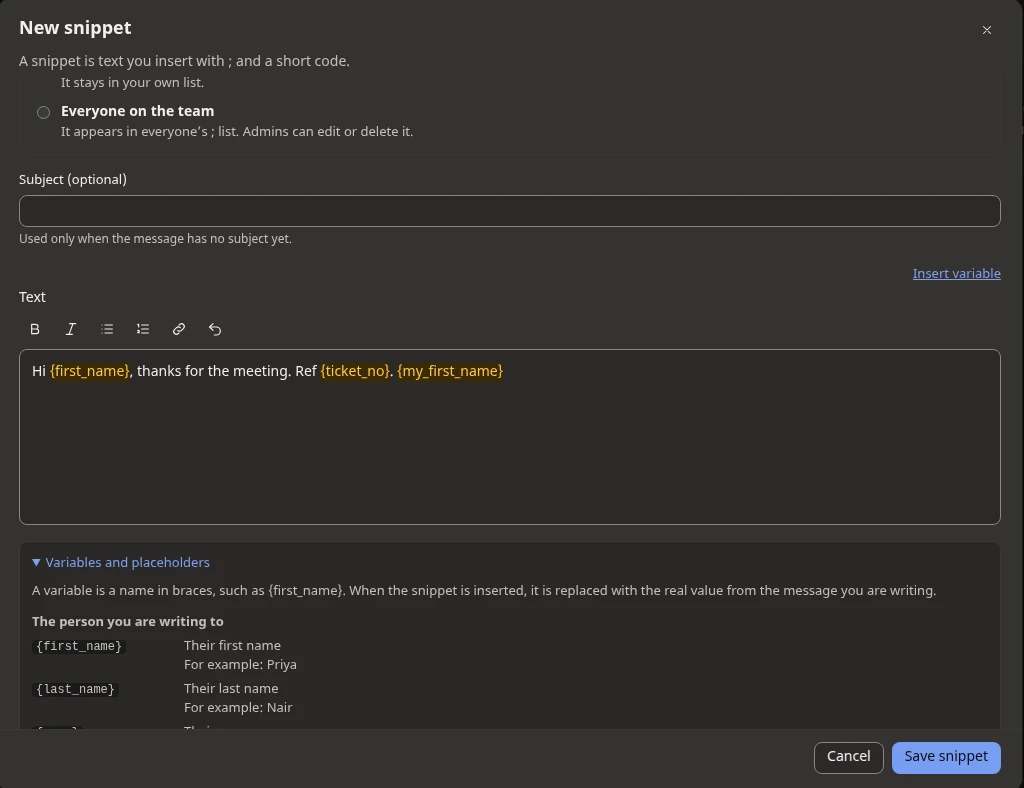Click the {ticket_no} variable in the text
This screenshot has width=1024, height=788.
coord(355,371)
